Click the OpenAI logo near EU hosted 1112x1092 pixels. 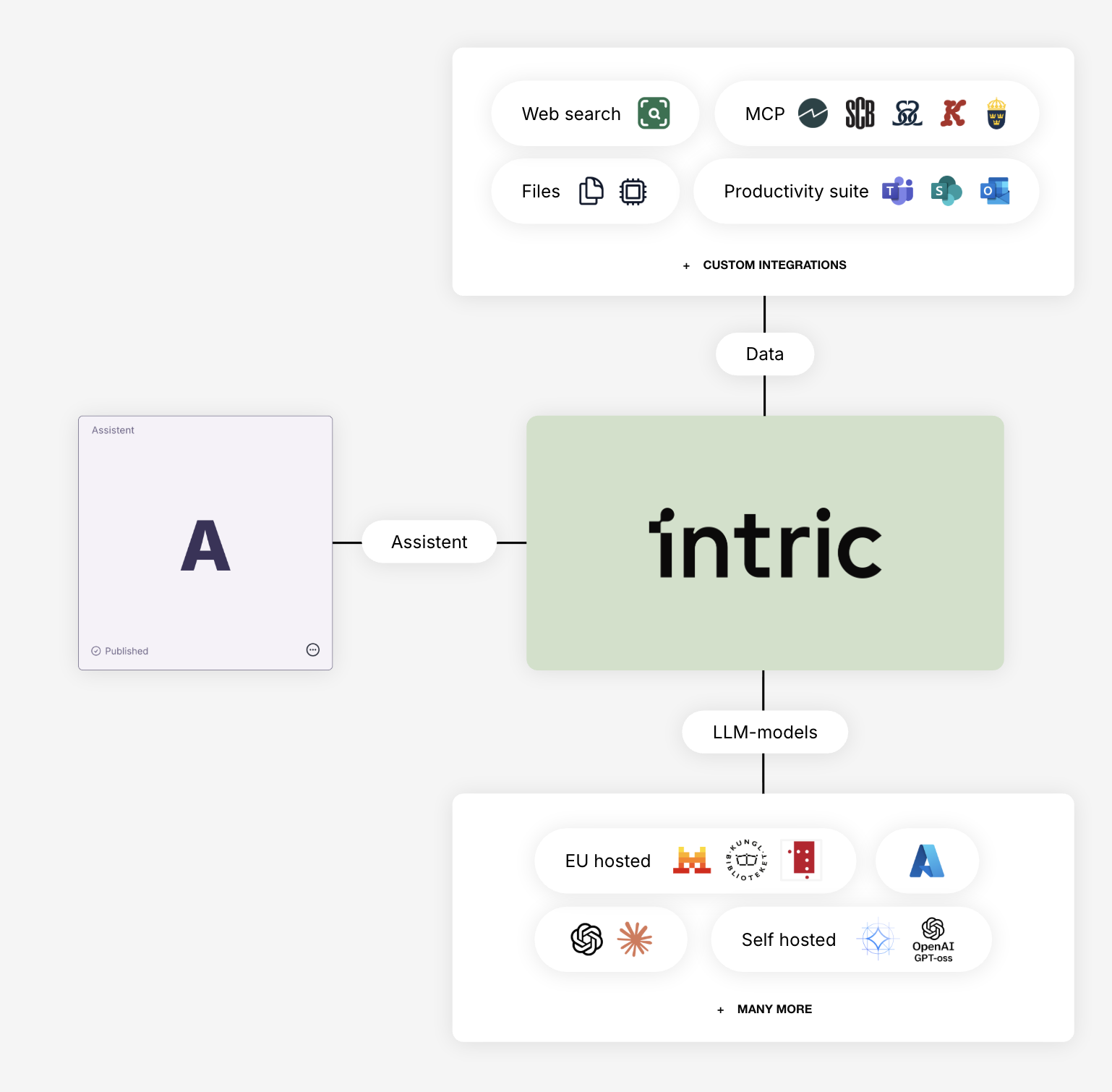click(586, 939)
